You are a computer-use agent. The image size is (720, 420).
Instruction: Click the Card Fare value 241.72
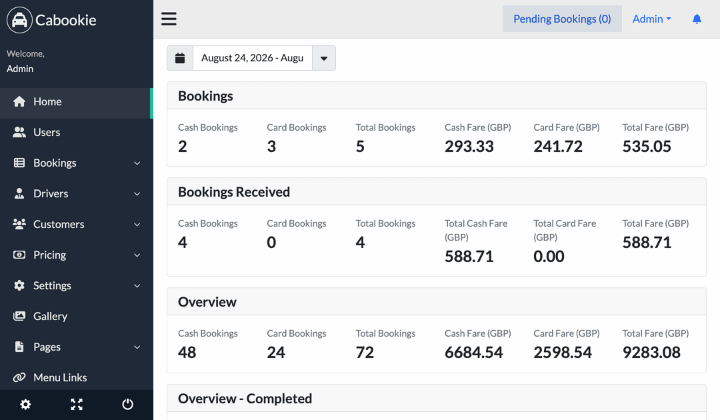pyautogui.click(x=558, y=146)
